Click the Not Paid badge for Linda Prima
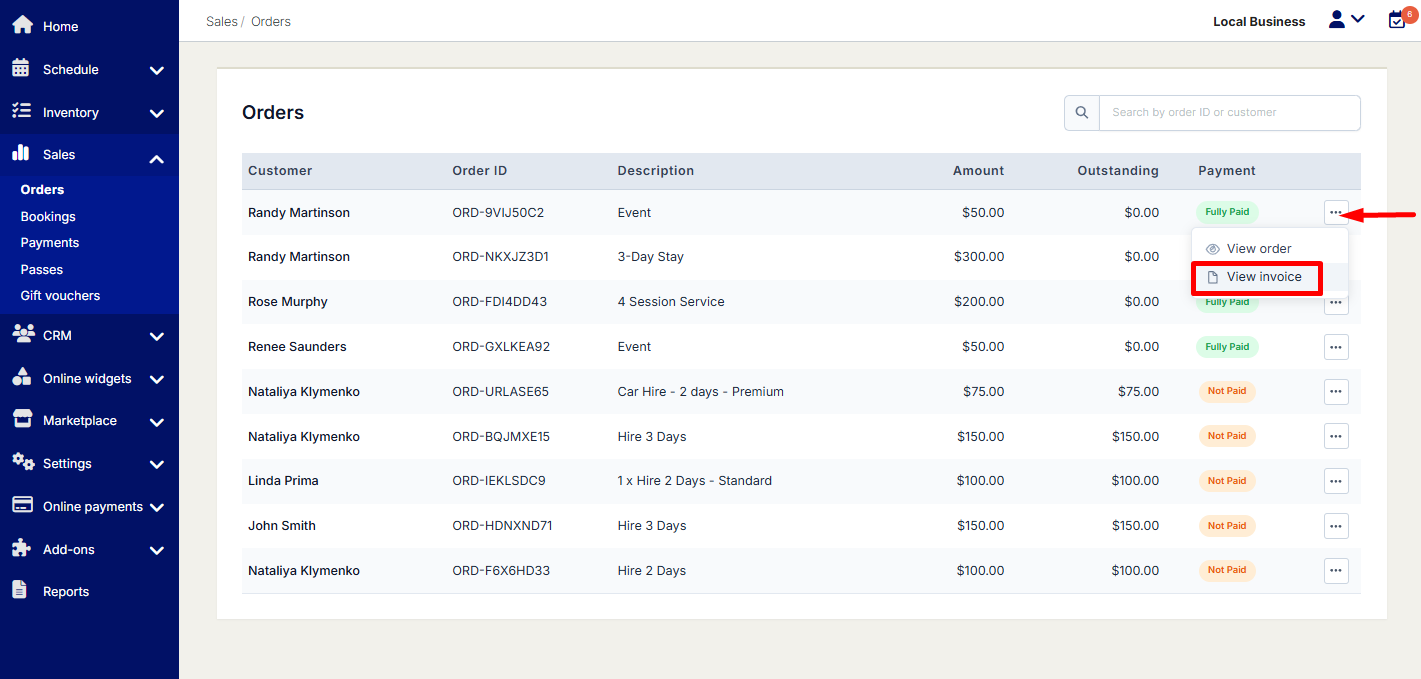 (1226, 481)
